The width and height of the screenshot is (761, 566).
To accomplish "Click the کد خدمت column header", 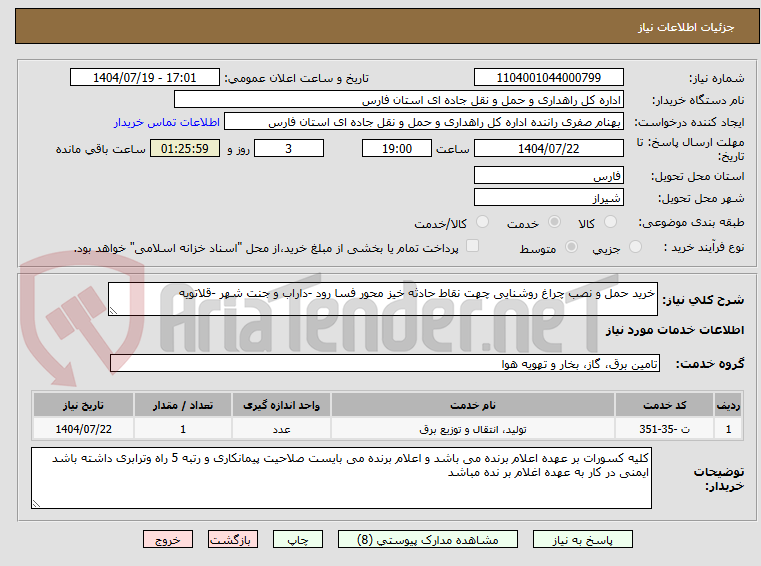I will (x=664, y=405).
